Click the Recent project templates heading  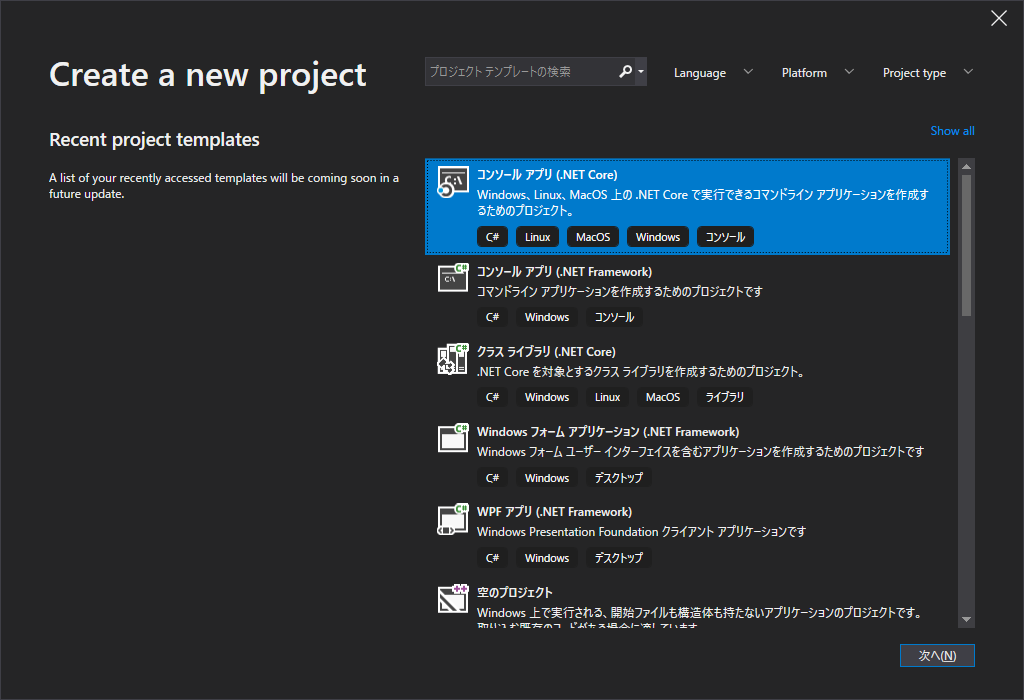tap(154, 140)
